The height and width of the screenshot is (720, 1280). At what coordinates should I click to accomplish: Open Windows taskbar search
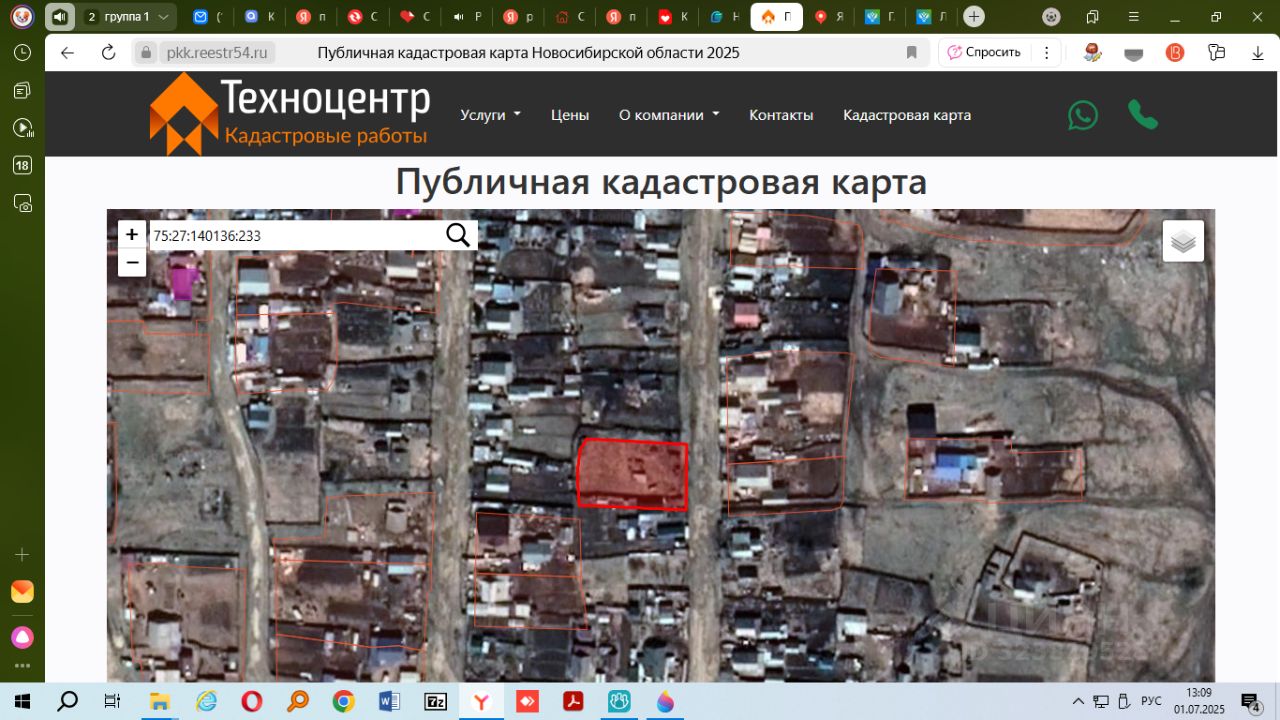(68, 701)
